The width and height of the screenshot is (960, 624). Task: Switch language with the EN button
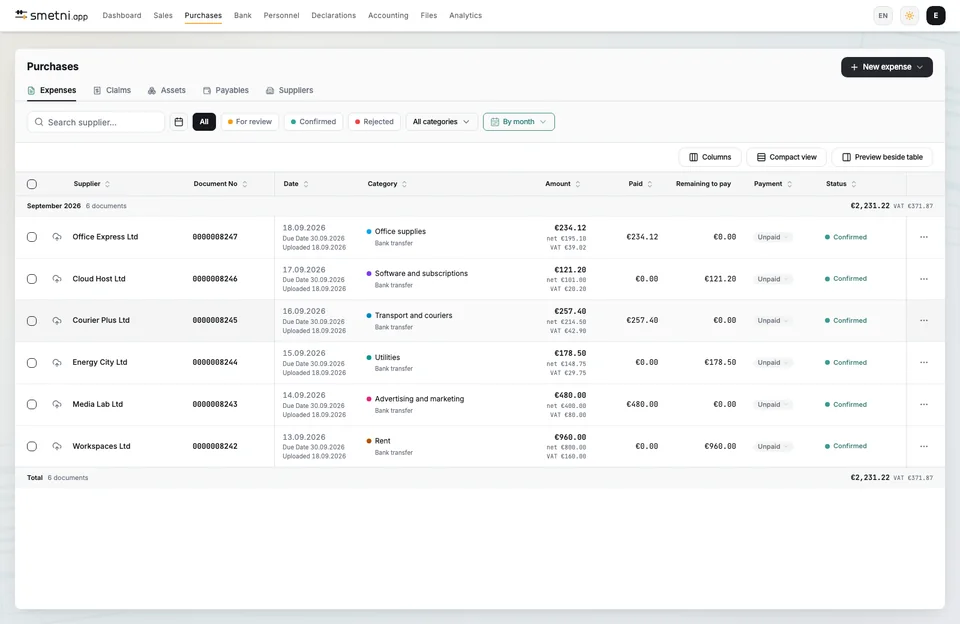click(883, 16)
